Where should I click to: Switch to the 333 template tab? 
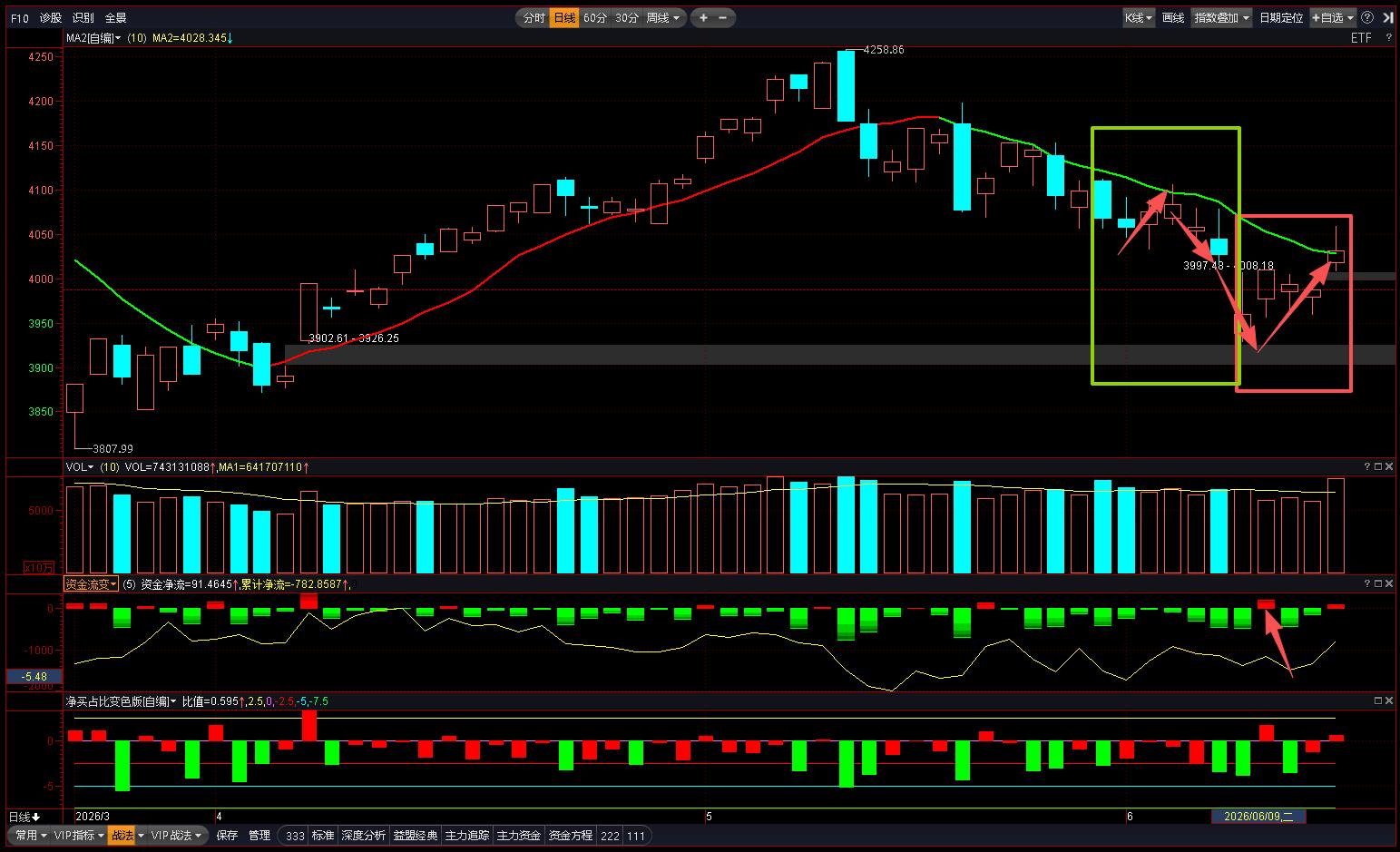[x=295, y=836]
